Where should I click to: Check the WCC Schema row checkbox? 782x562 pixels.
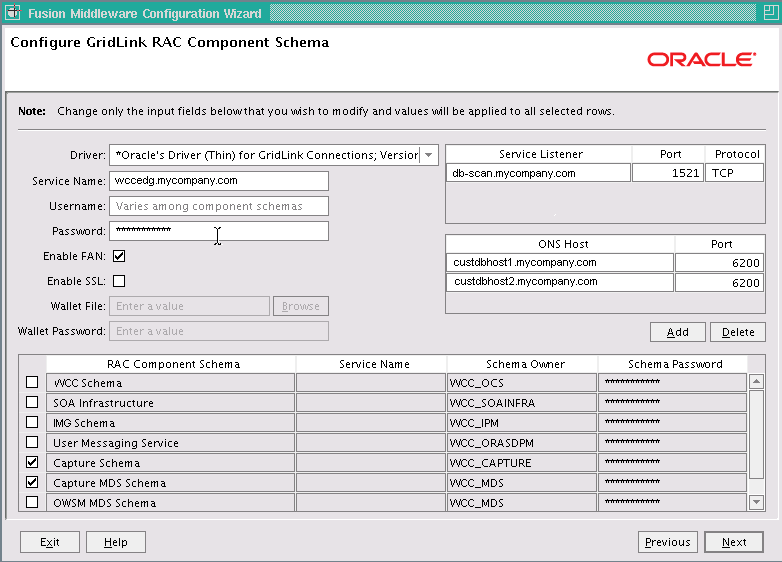32,382
